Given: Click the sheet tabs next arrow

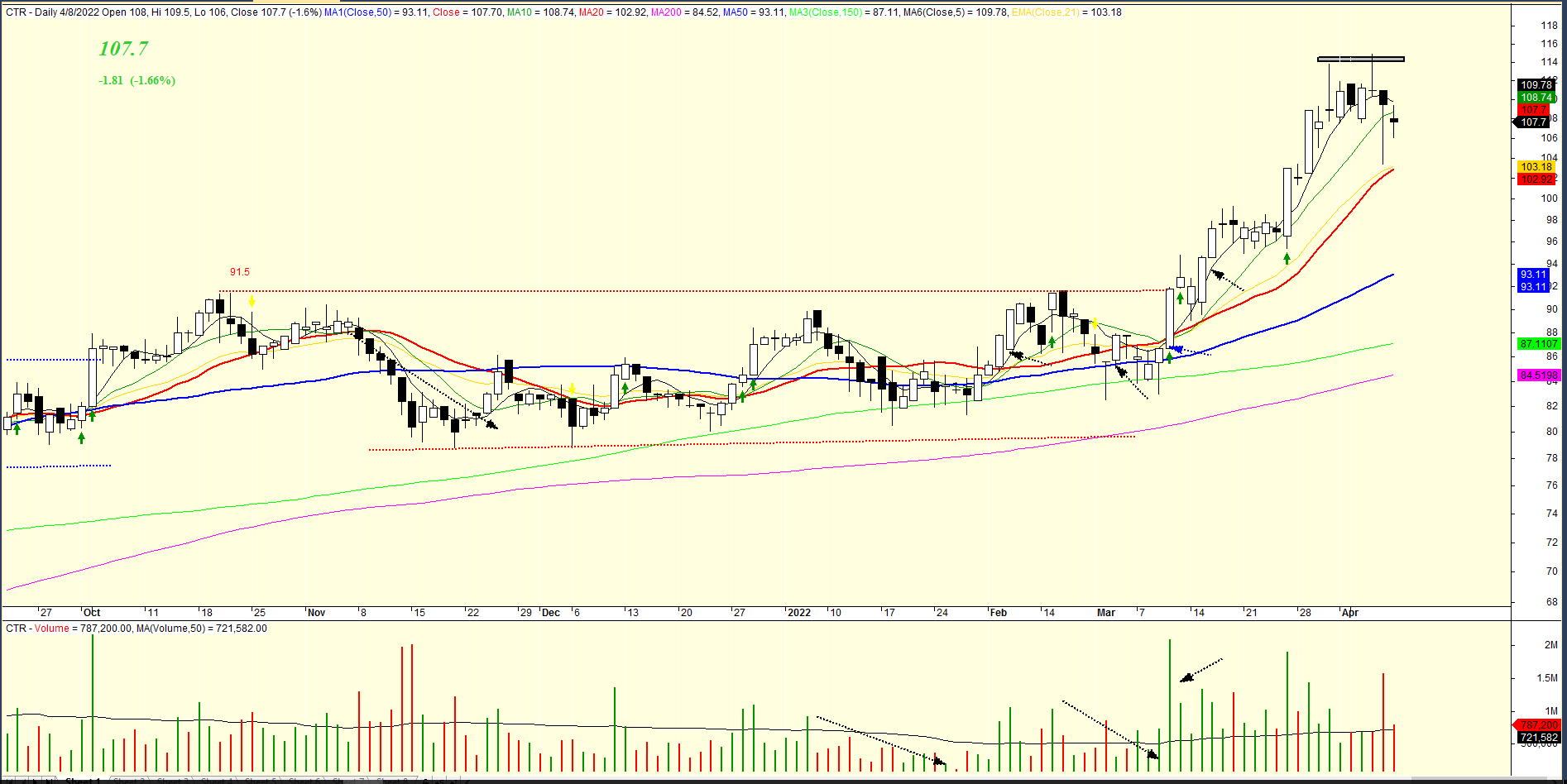Looking at the screenshot, I should (35, 780).
